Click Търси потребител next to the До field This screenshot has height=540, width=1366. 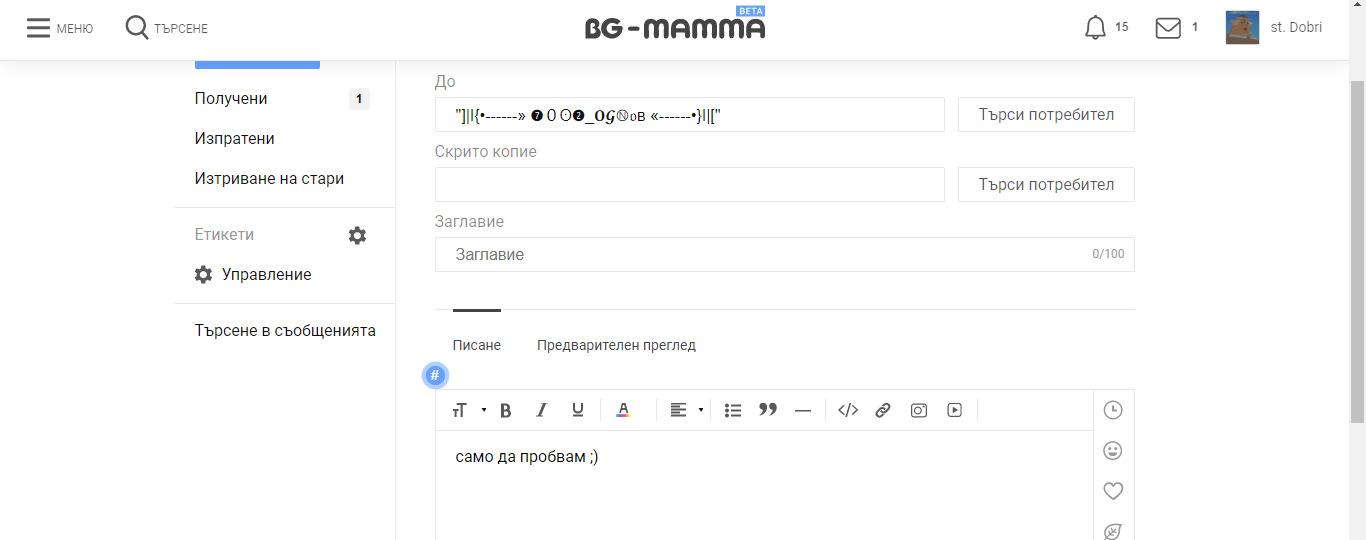coord(1046,115)
